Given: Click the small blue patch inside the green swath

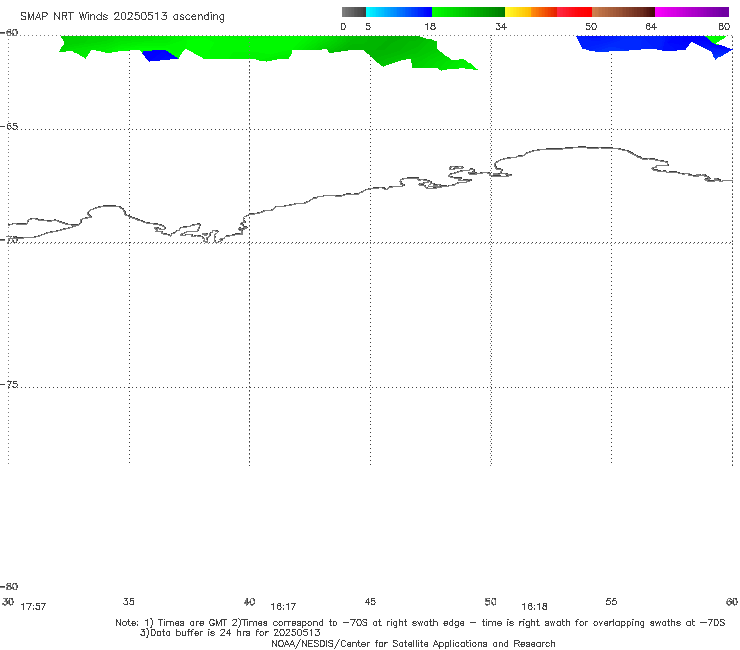Looking at the screenshot, I should (x=160, y=55).
